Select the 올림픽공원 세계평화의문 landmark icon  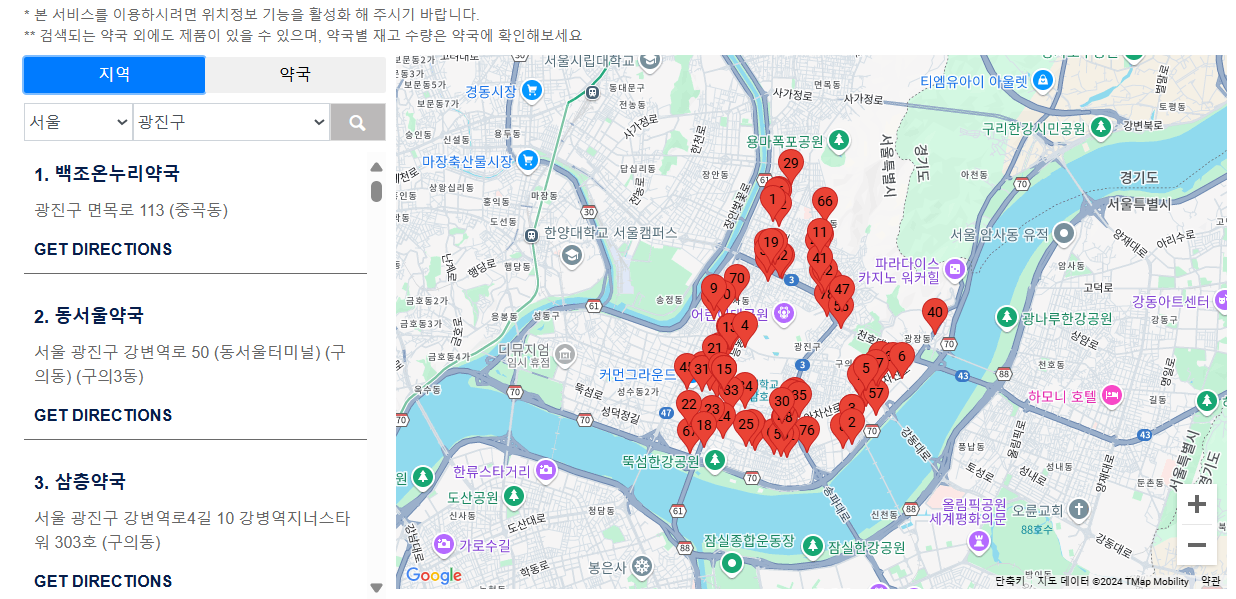[x=979, y=541]
